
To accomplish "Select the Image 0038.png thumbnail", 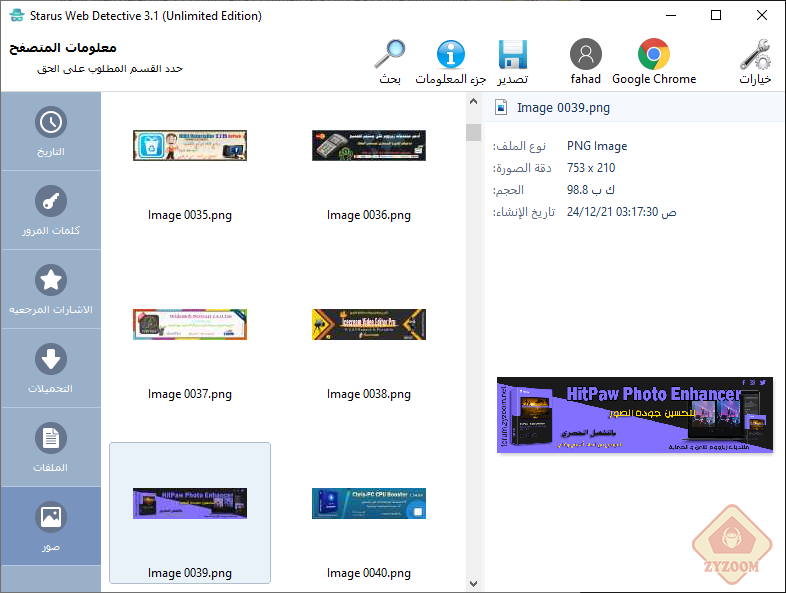I will tap(369, 324).
